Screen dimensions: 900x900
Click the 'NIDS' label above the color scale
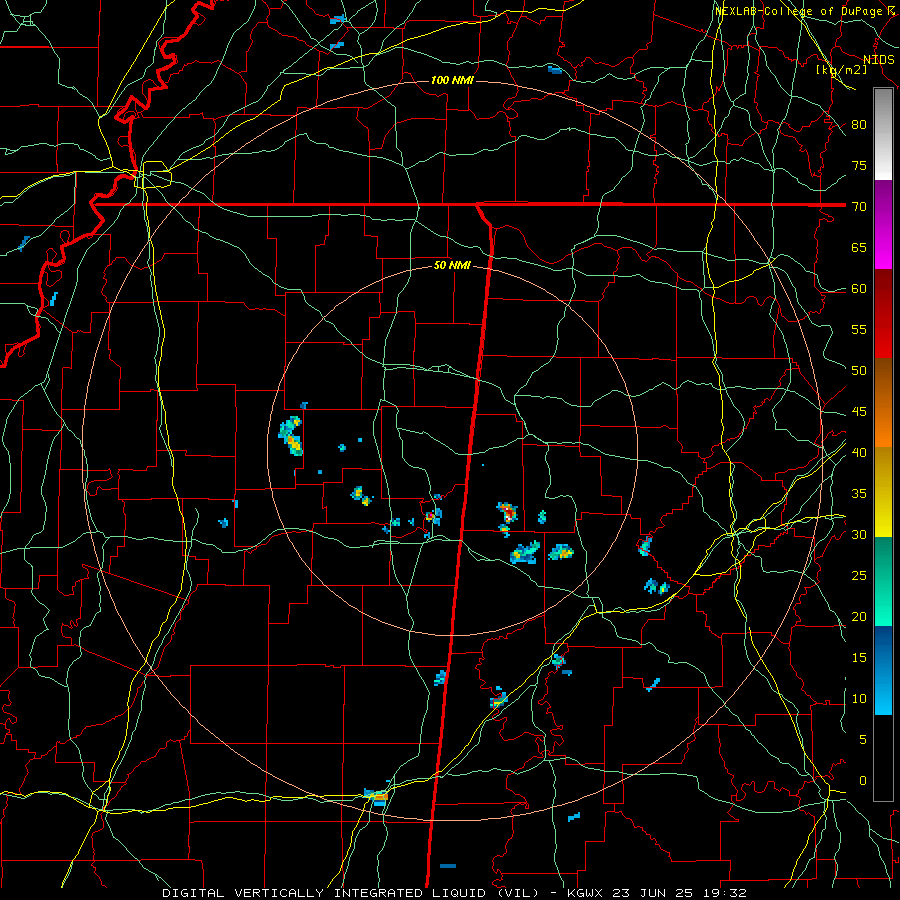878,60
